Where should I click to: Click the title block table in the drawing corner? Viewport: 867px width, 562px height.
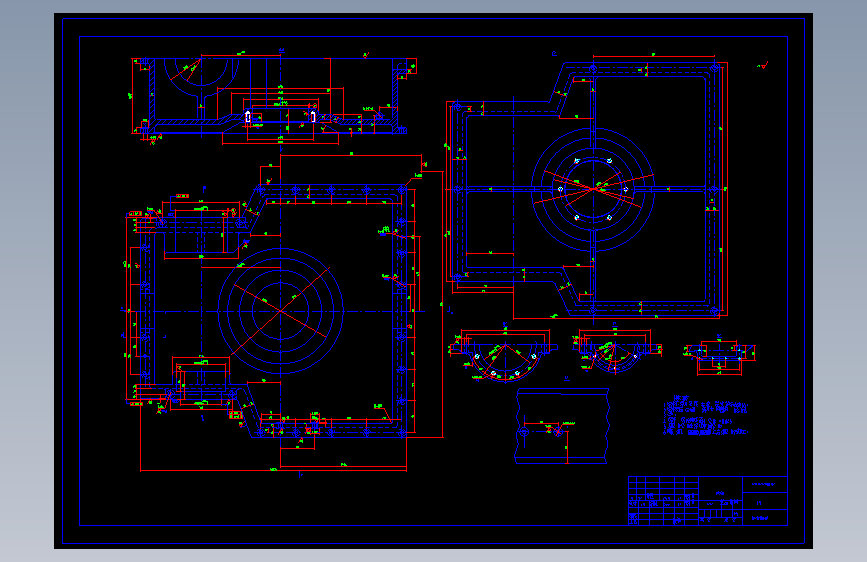point(708,501)
